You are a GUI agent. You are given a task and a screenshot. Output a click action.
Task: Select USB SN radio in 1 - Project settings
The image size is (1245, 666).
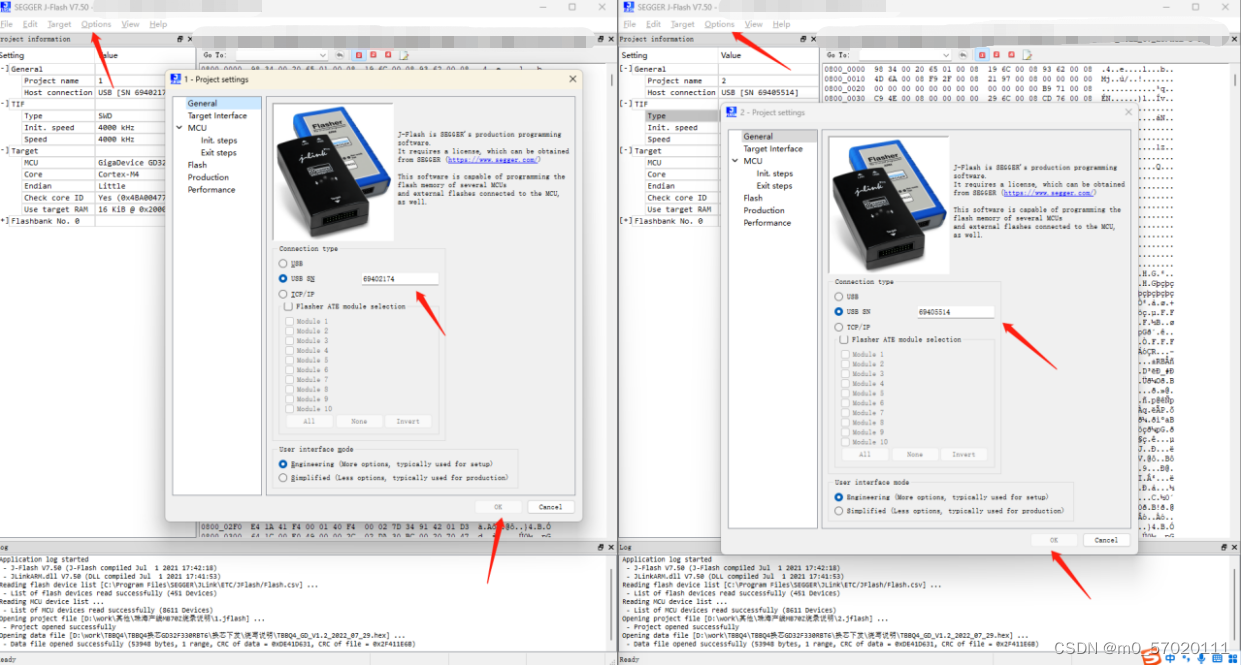click(x=283, y=279)
